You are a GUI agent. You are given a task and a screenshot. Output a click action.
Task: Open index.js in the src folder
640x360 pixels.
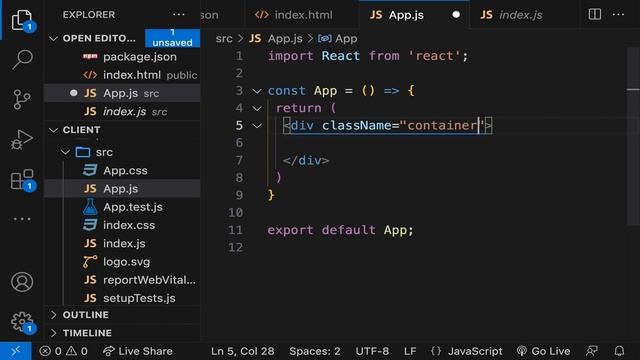[x=122, y=243]
